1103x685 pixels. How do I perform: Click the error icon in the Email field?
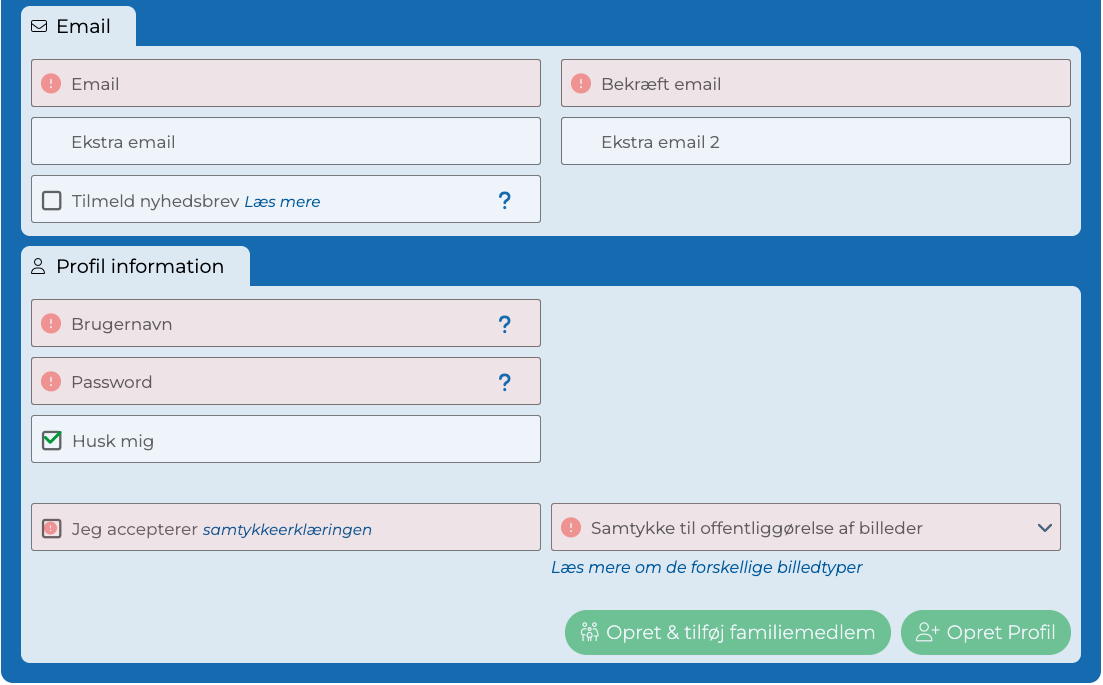tap(51, 83)
